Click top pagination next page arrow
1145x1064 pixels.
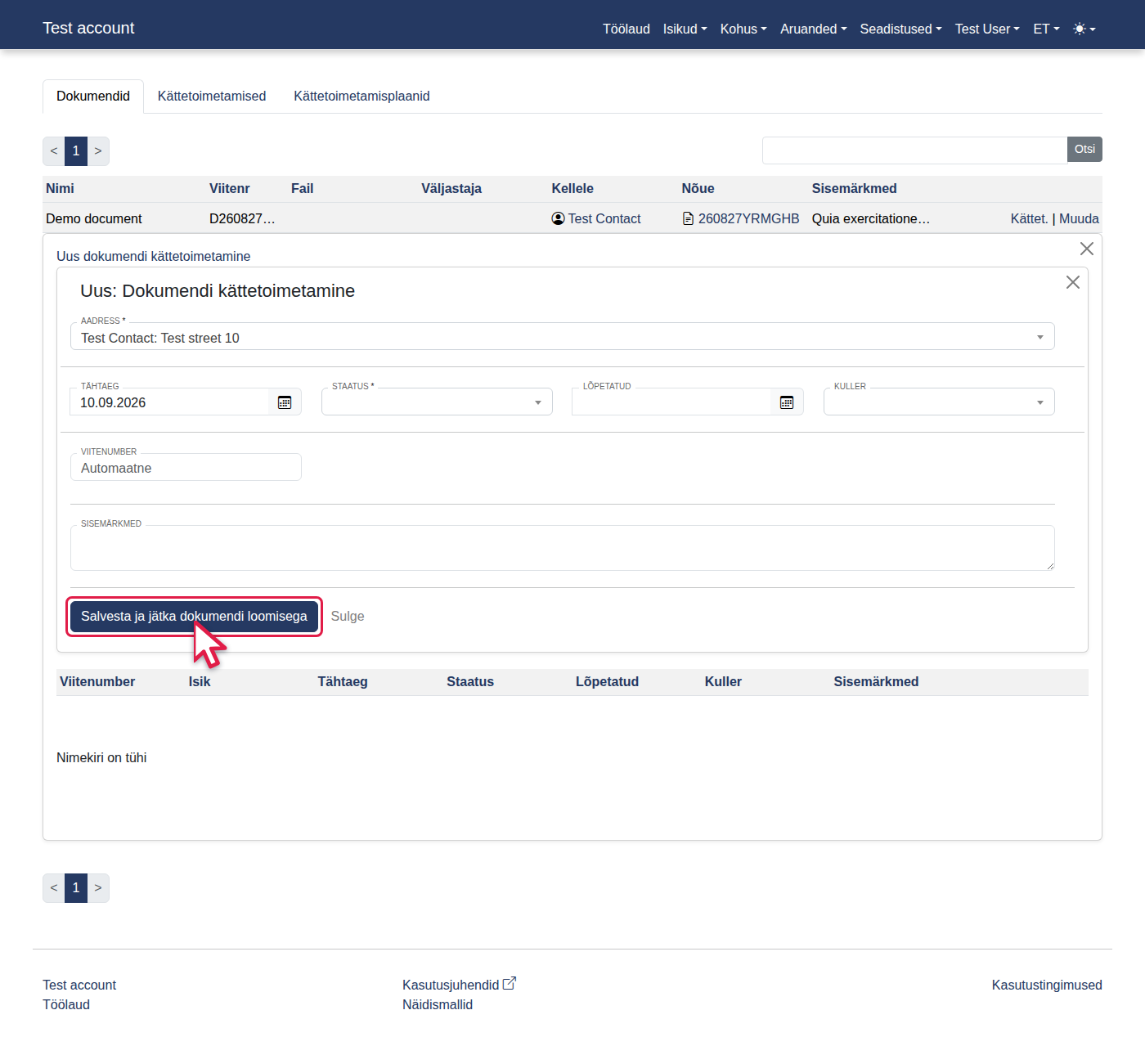point(98,150)
